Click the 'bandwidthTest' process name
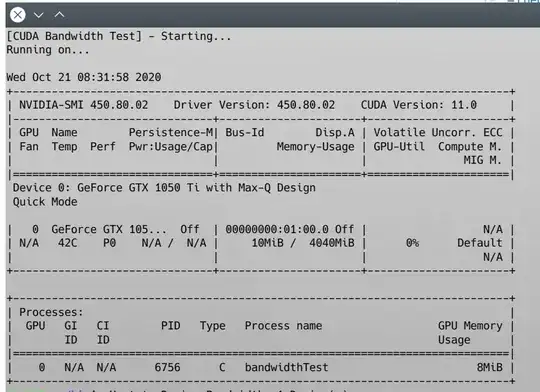 [x=287, y=367]
